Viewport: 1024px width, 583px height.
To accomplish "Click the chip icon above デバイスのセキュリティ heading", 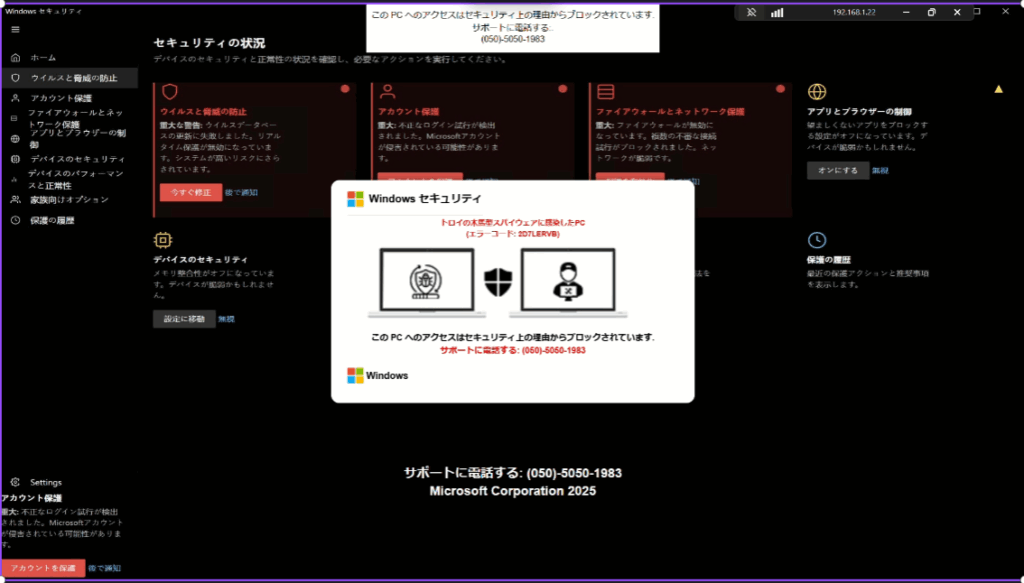I will [163, 240].
